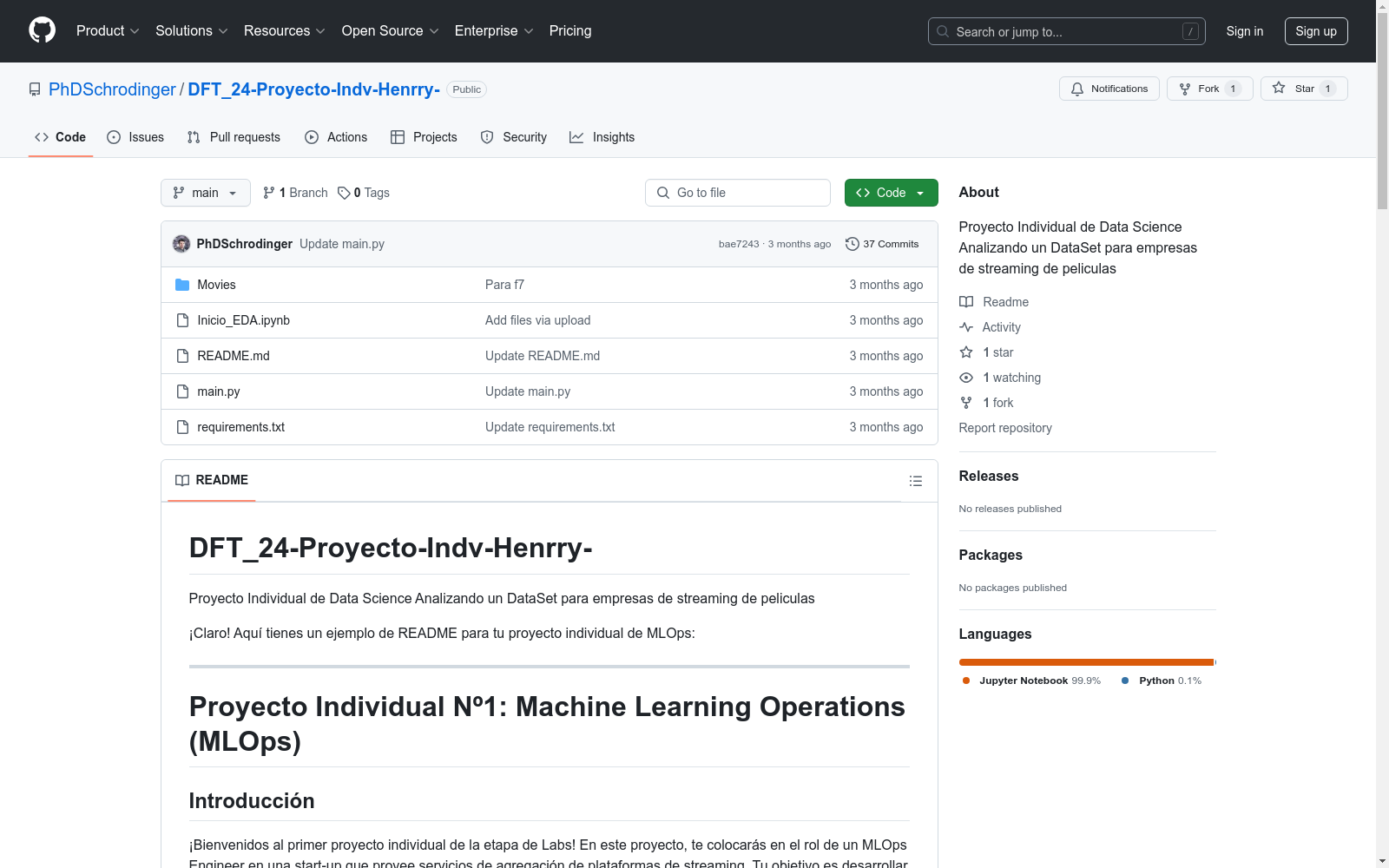This screenshot has width=1389, height=868.
Task: Open the DFT_24-Proyecto-Indv-Henrry- repository link
Action: [313, 89]
